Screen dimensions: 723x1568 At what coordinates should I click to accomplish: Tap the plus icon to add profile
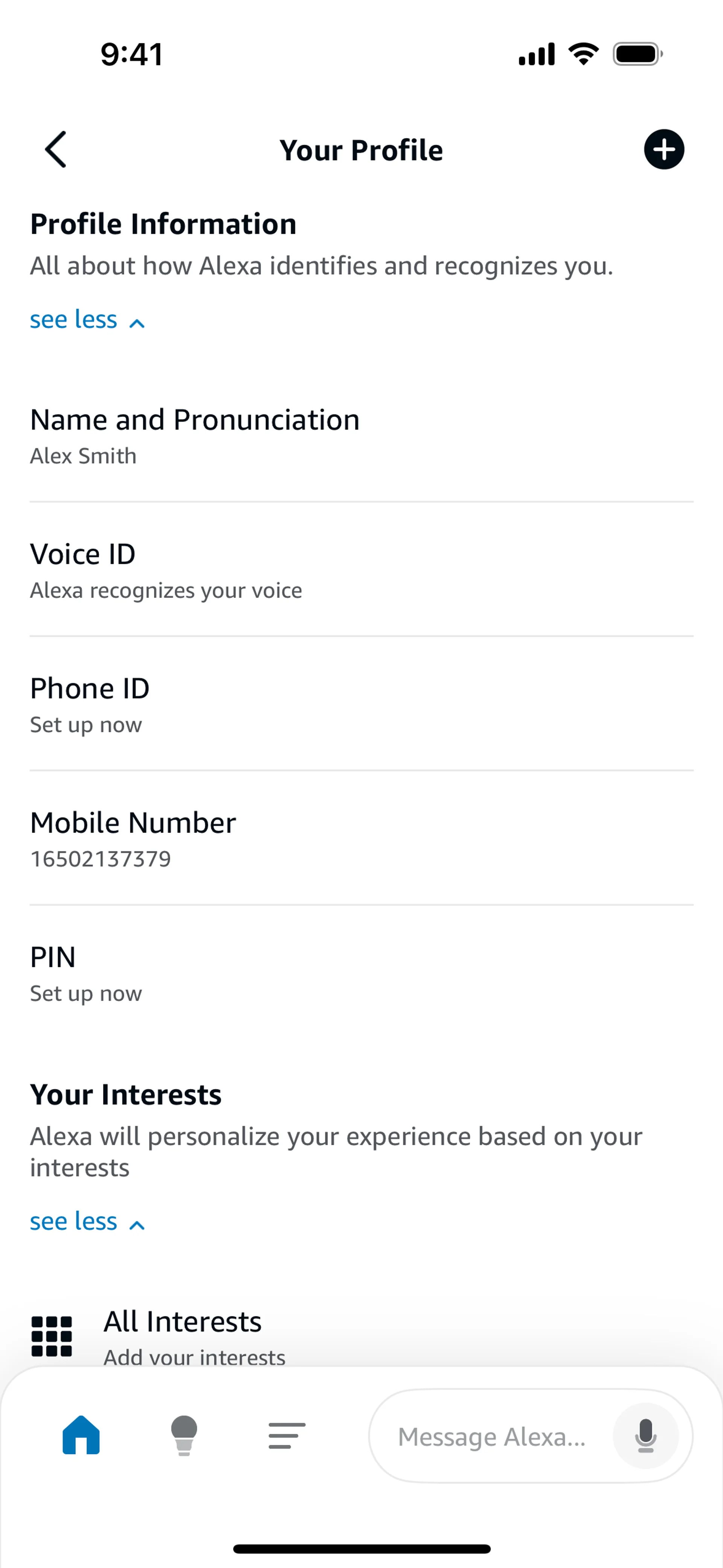point(664,149)
